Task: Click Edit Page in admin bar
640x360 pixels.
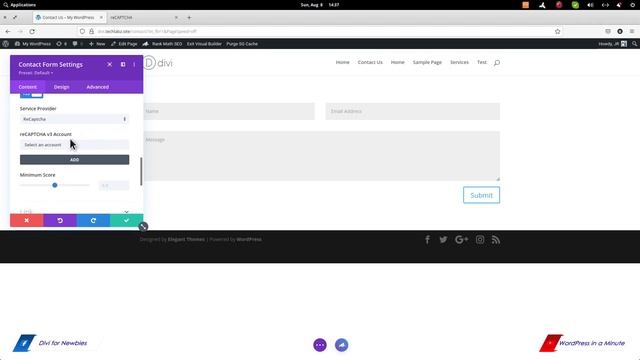Action: [x=124, y=44]
